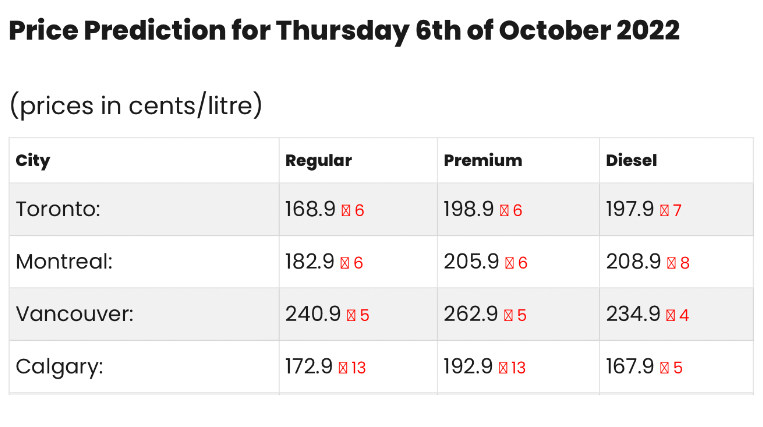Viewport: 763px width, 427px height.
Task: Click the red change icon beside Vancouver Diesel 234.9
Action: pos(671,316)
